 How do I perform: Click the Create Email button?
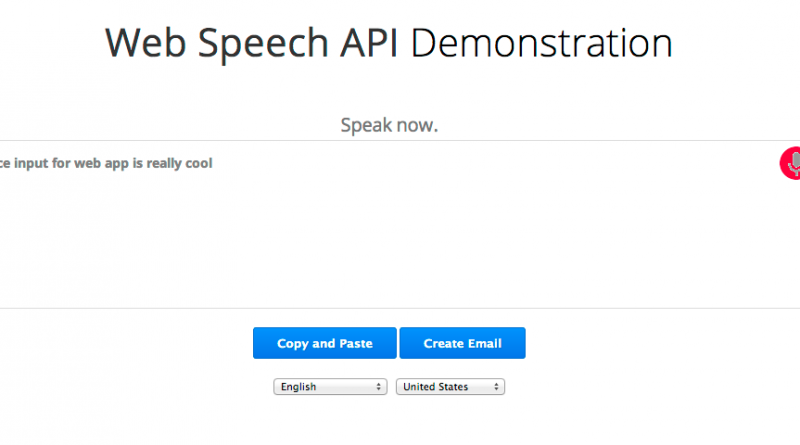[462, 343]
